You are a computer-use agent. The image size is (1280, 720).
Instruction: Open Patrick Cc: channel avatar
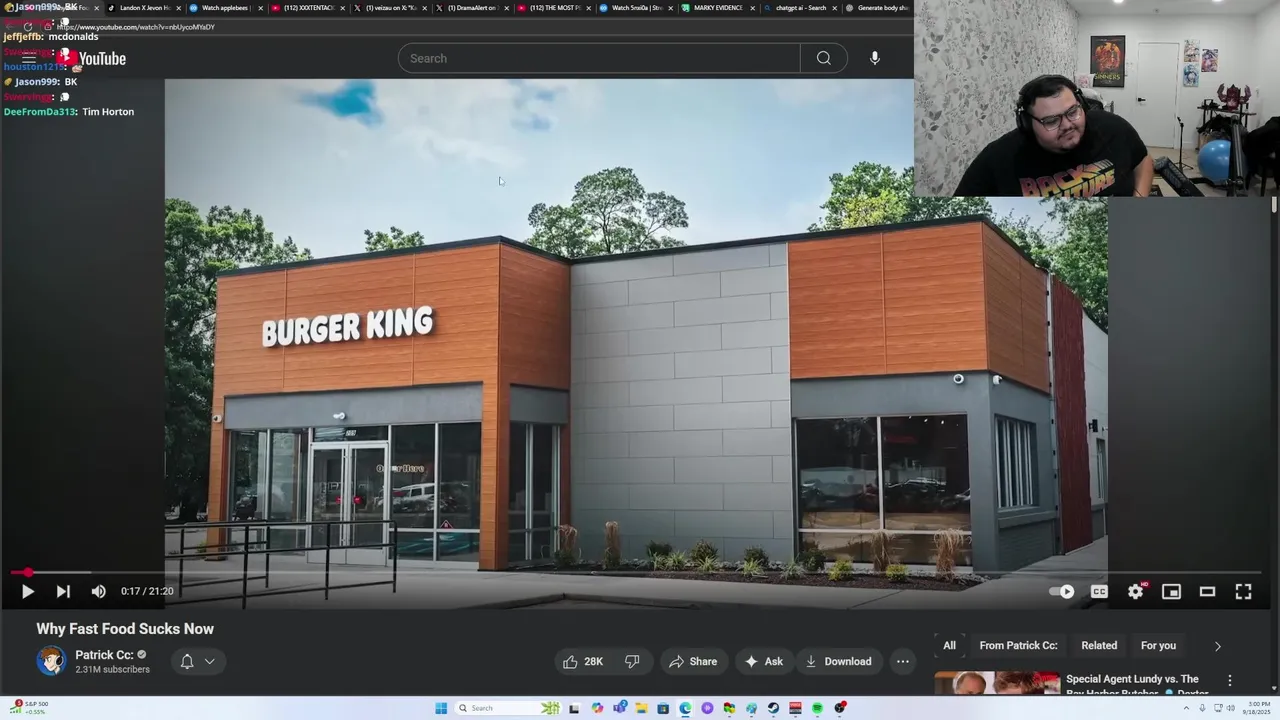51,661
